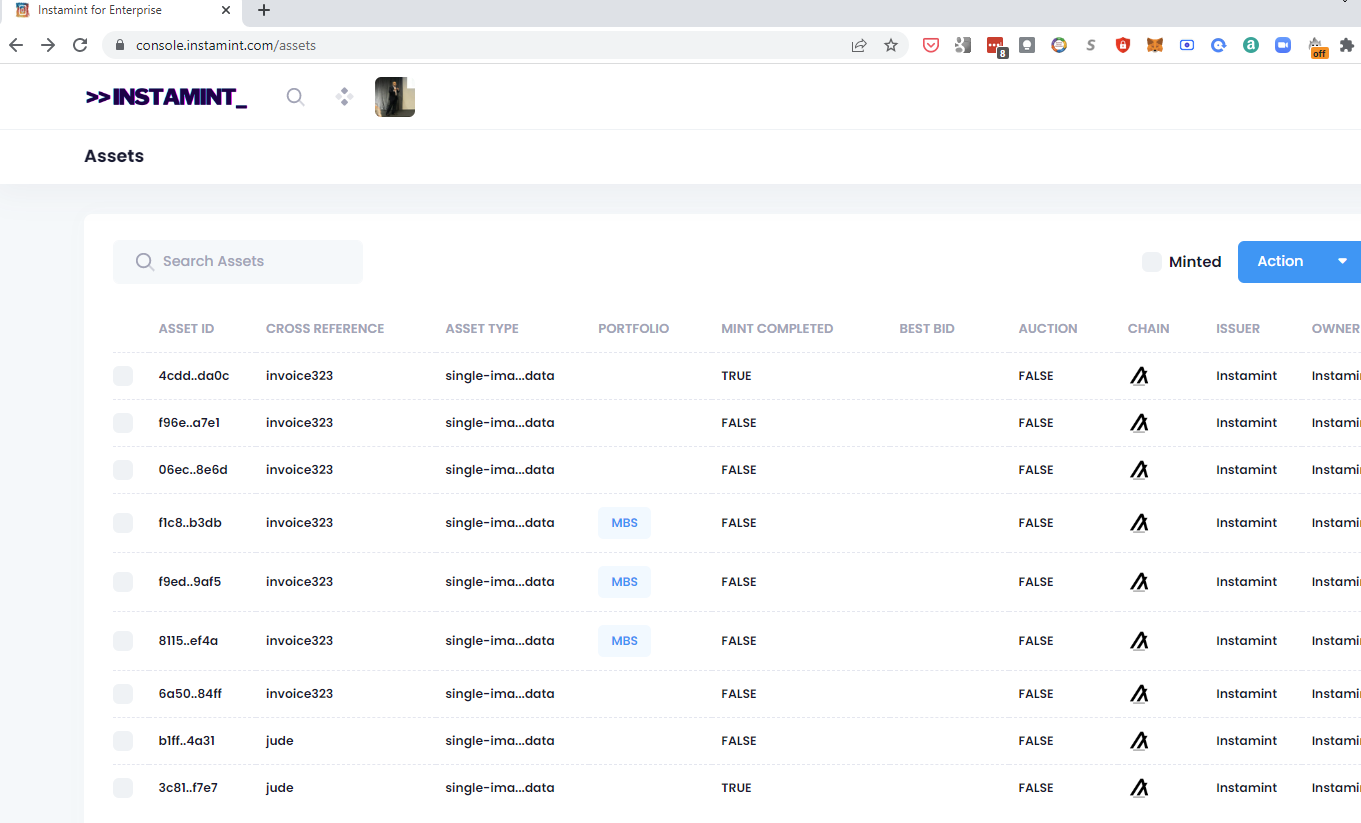Image resolution: width=1361 pixels, height=823 pixels.
Task: Click Algorand chain icon for asset f1c8..b3db
Action: click(1139, 523)
